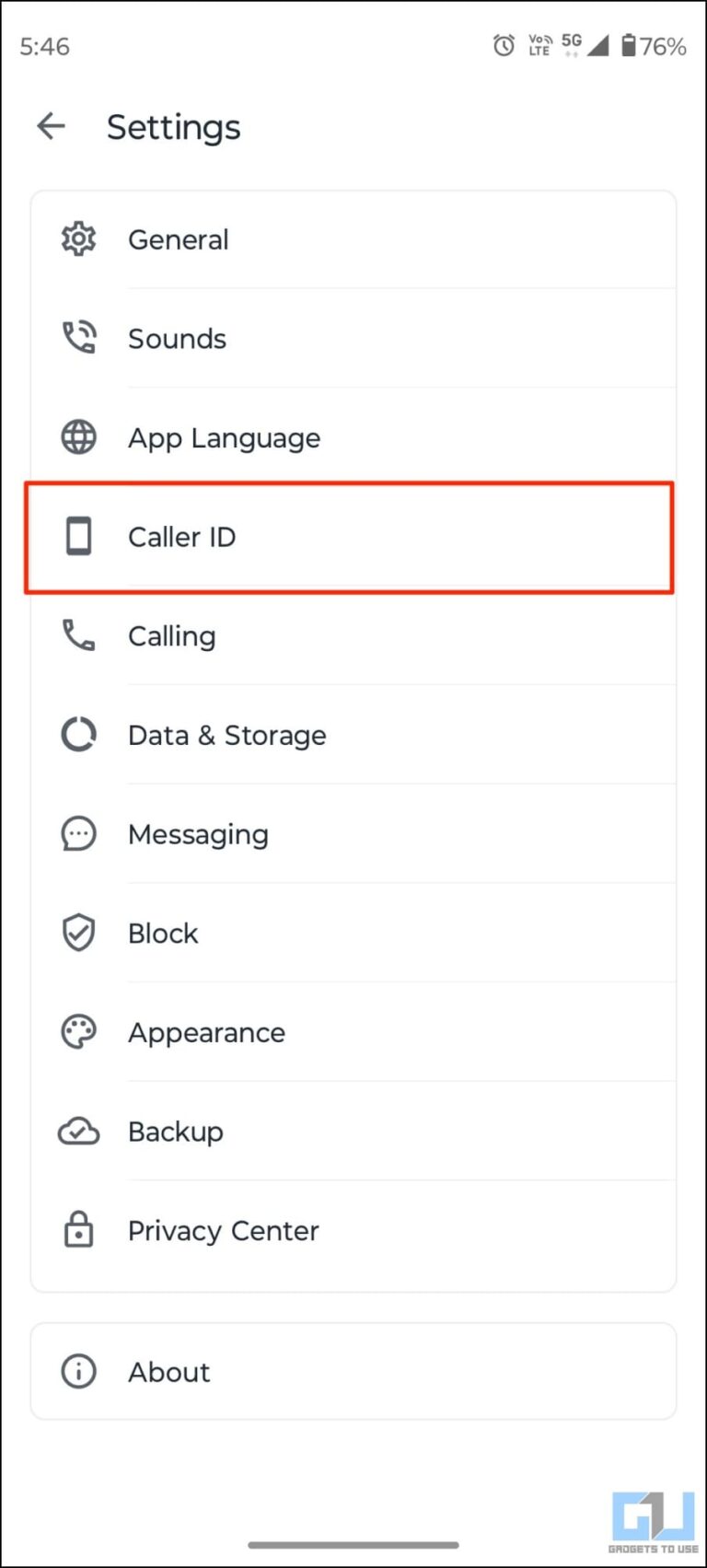
Task: Tap the phone ringing icon for Sounds
Action: click(x=79, y=337)
